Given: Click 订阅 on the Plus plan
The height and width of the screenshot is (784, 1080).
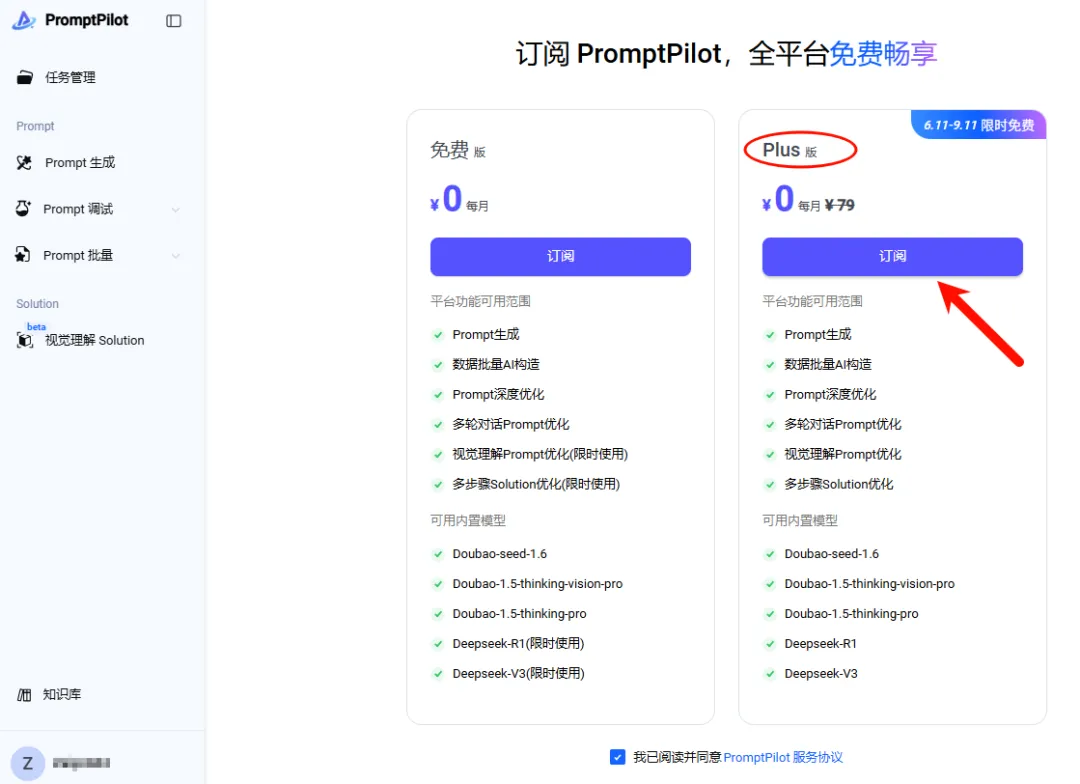Looking at the screenshot, I should pyautogui.click(x=891, y=257).
